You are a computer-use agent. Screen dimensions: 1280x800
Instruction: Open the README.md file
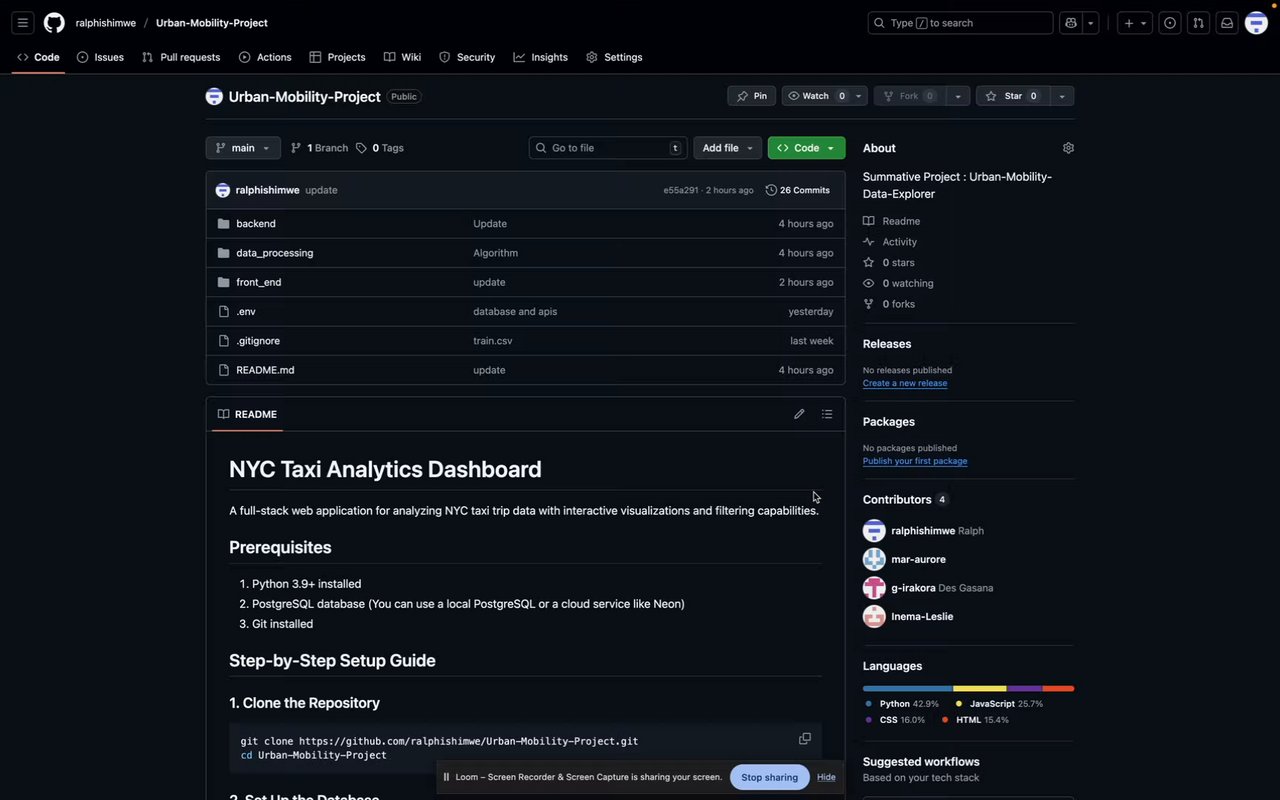click(265, 370)
